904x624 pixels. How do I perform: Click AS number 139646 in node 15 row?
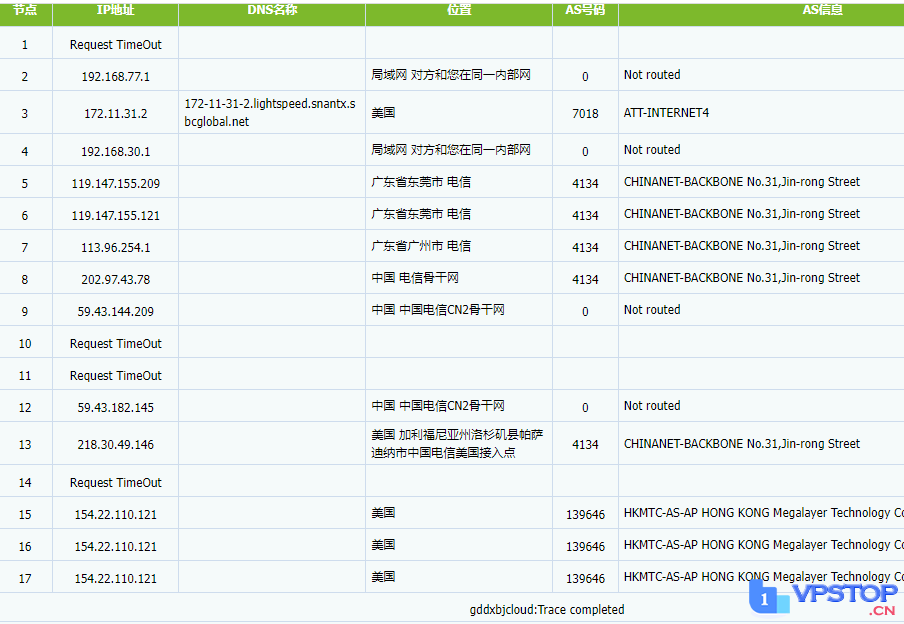(x=585, y=514)
